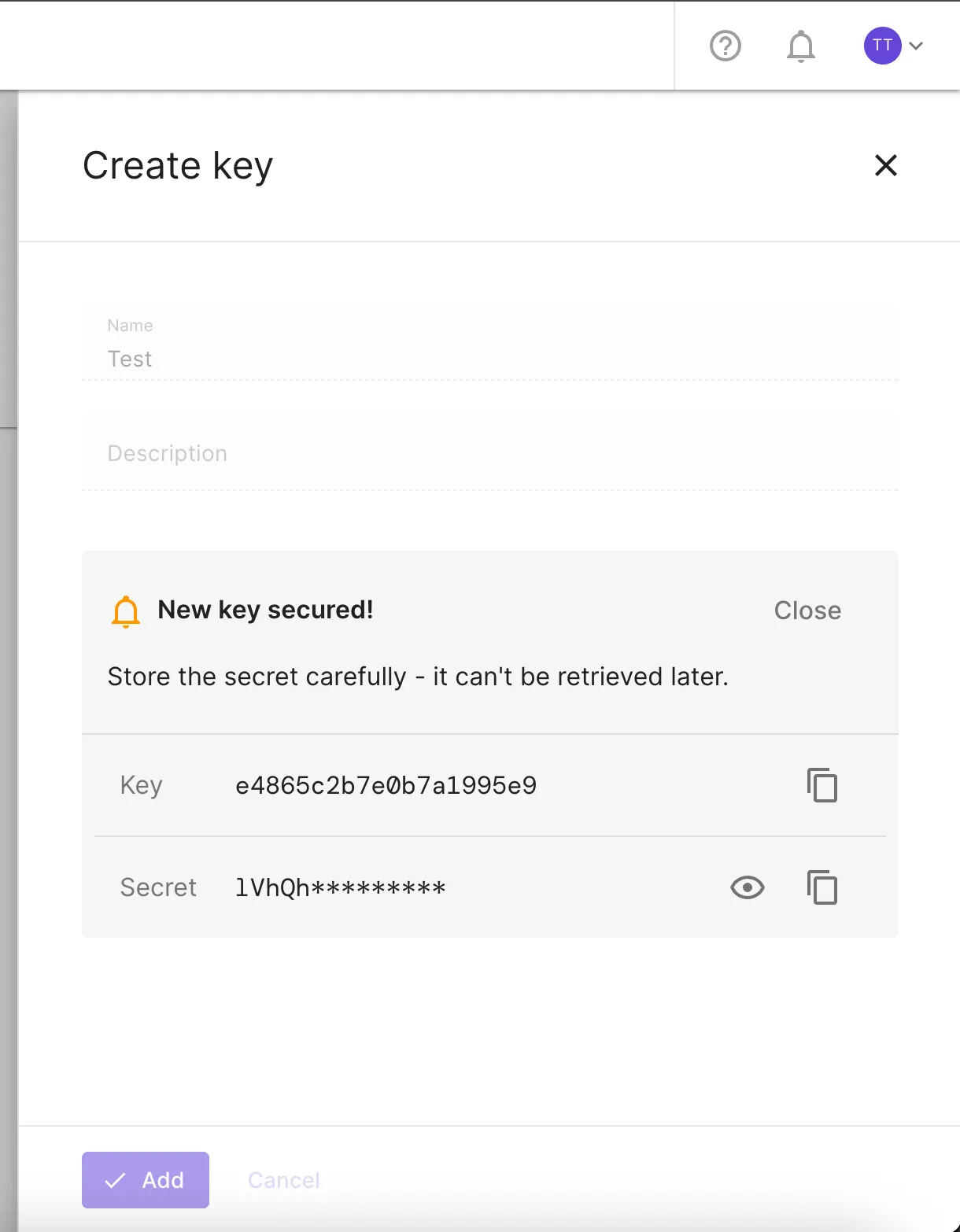Click the Cancel button

coord(283,1180)
